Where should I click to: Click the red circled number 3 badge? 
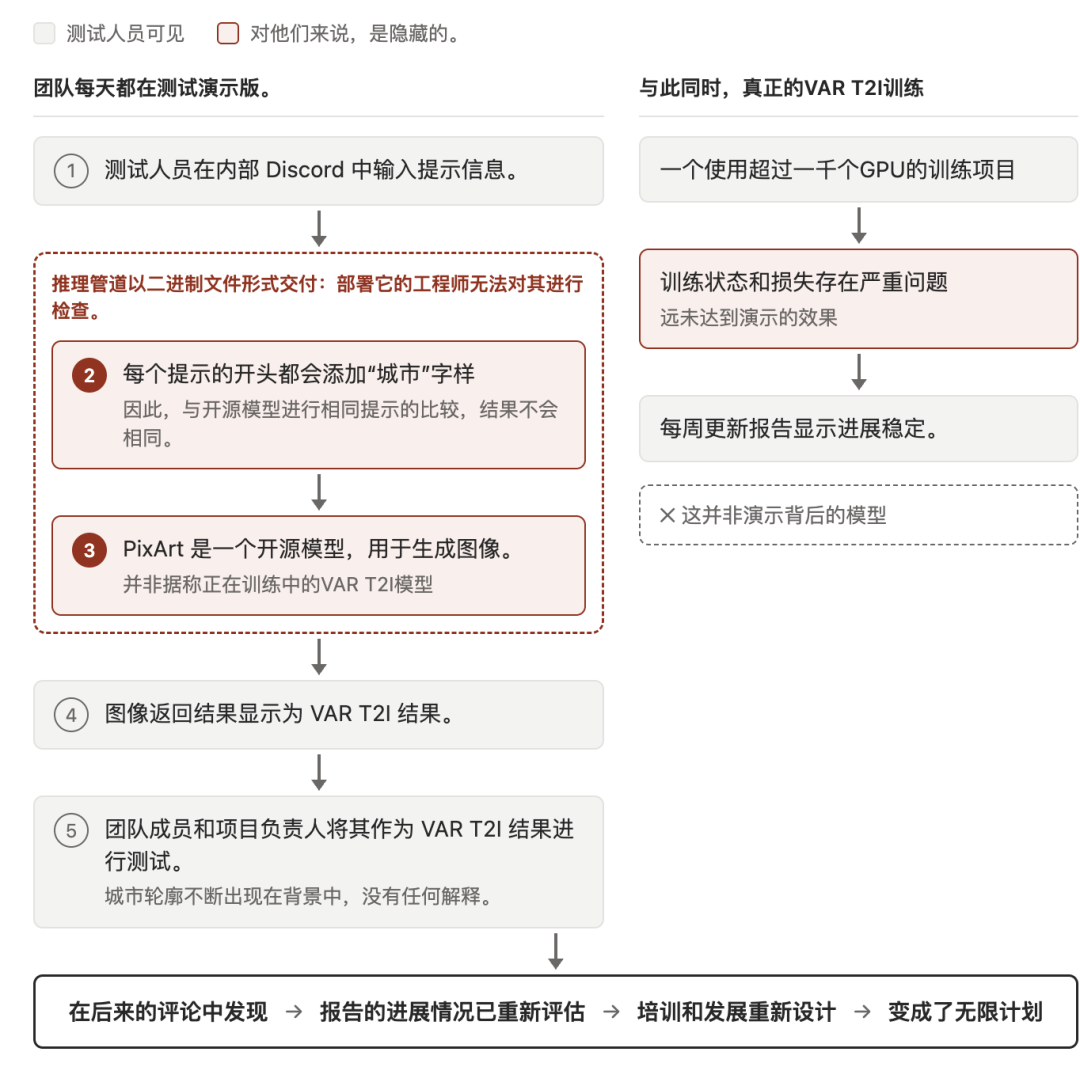(90, 550)
